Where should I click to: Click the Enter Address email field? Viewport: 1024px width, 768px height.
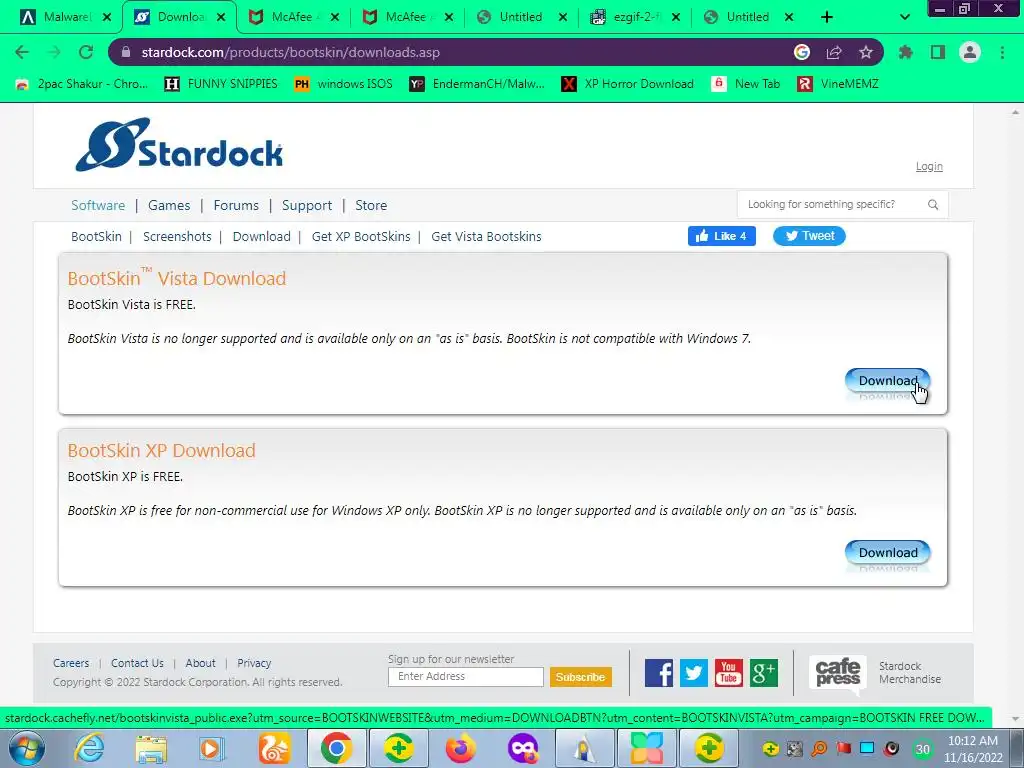[466, 677]
